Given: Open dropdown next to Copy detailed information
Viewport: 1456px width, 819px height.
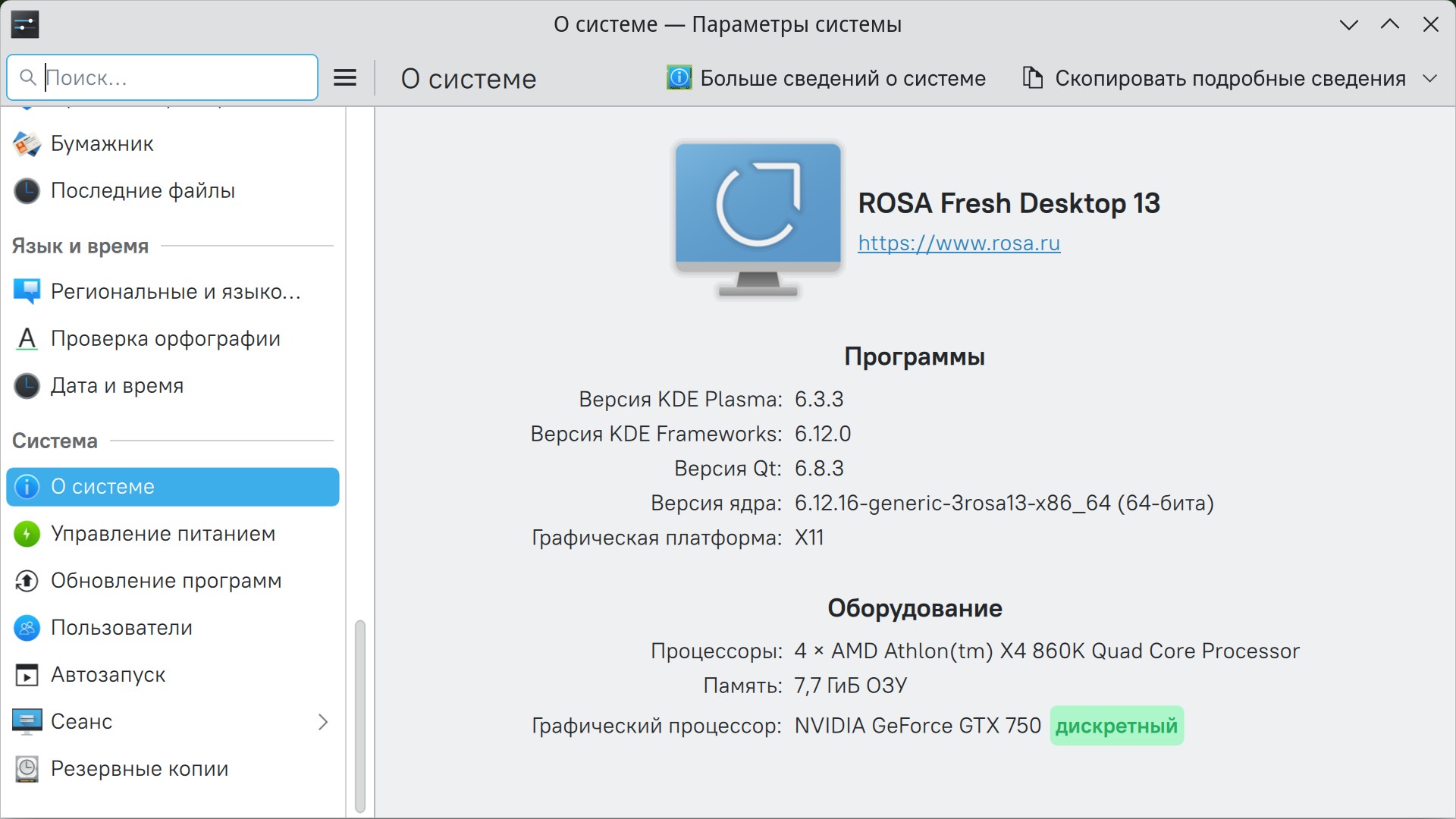Looking at the screenshot, I should pyautogui.click(x=1429, y=78).
